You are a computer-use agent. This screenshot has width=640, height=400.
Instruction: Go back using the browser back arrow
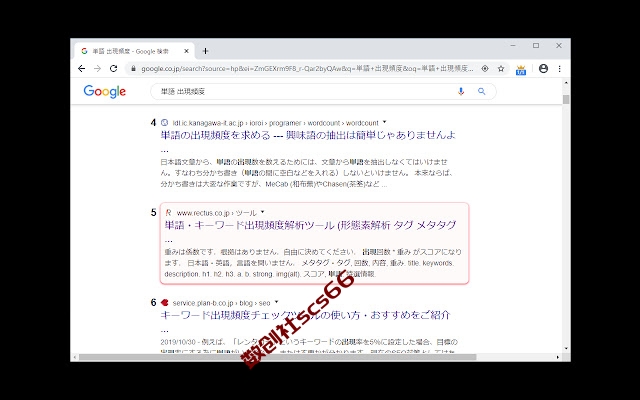[x=82, y=69]
